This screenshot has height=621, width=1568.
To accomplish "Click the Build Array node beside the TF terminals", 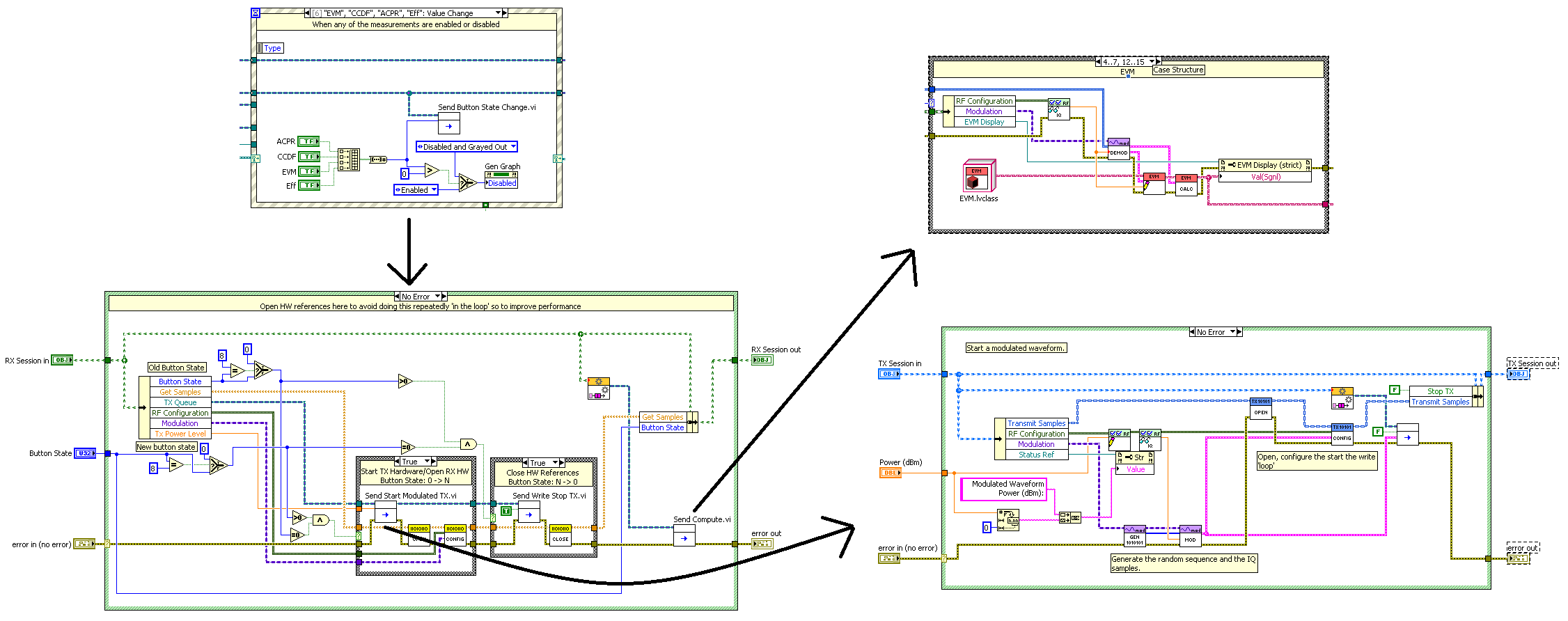I will [349, 159].
